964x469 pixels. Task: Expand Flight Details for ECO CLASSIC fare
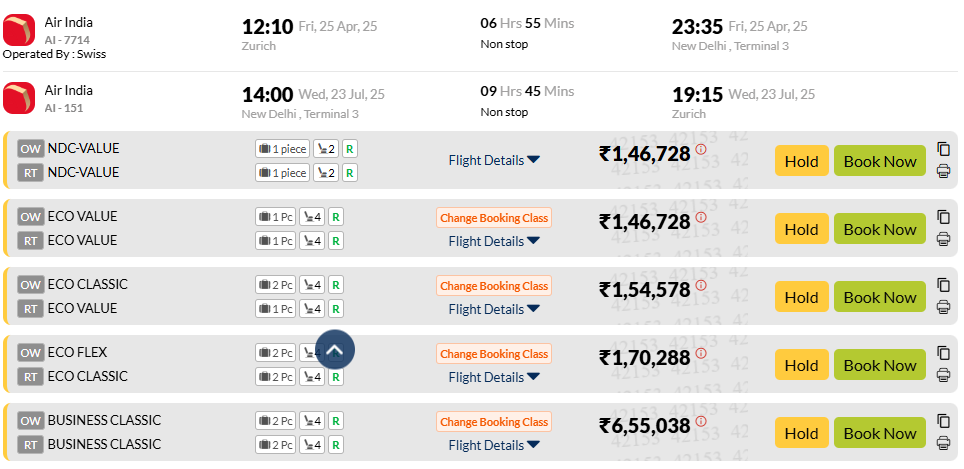(494, 309)
